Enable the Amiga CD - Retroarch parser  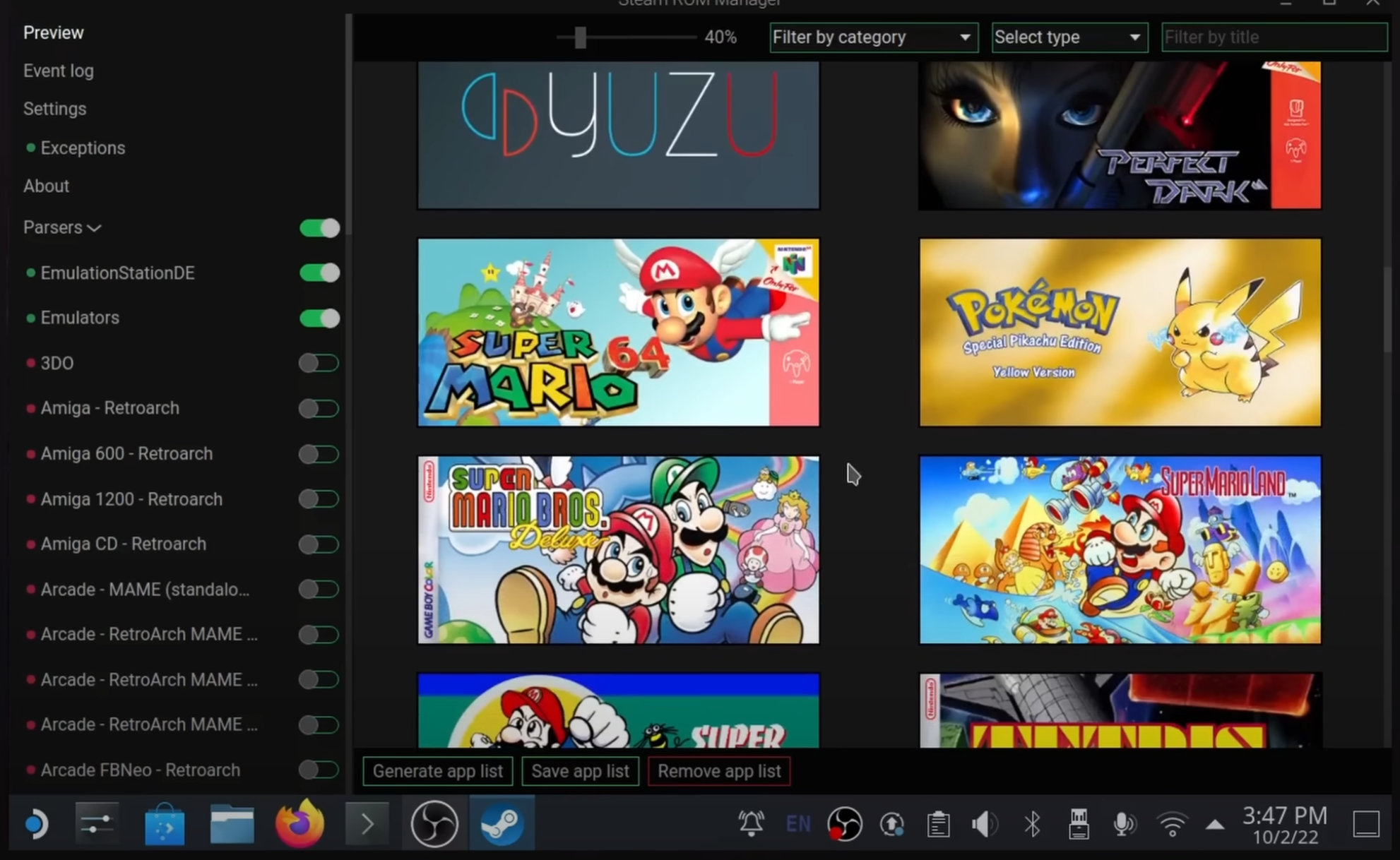[319, 544]
